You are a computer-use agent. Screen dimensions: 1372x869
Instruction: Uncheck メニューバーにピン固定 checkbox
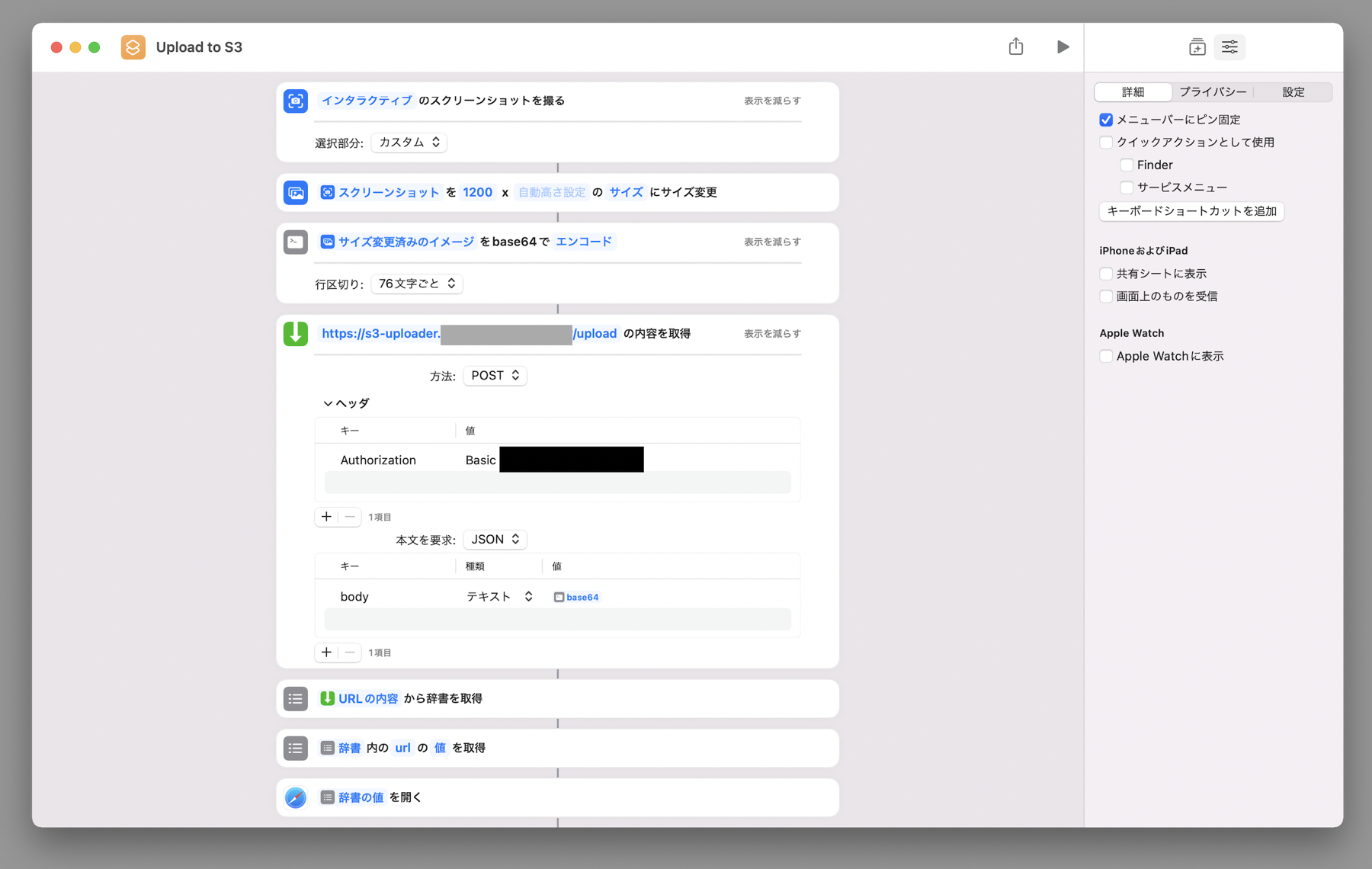[1106, 120]
